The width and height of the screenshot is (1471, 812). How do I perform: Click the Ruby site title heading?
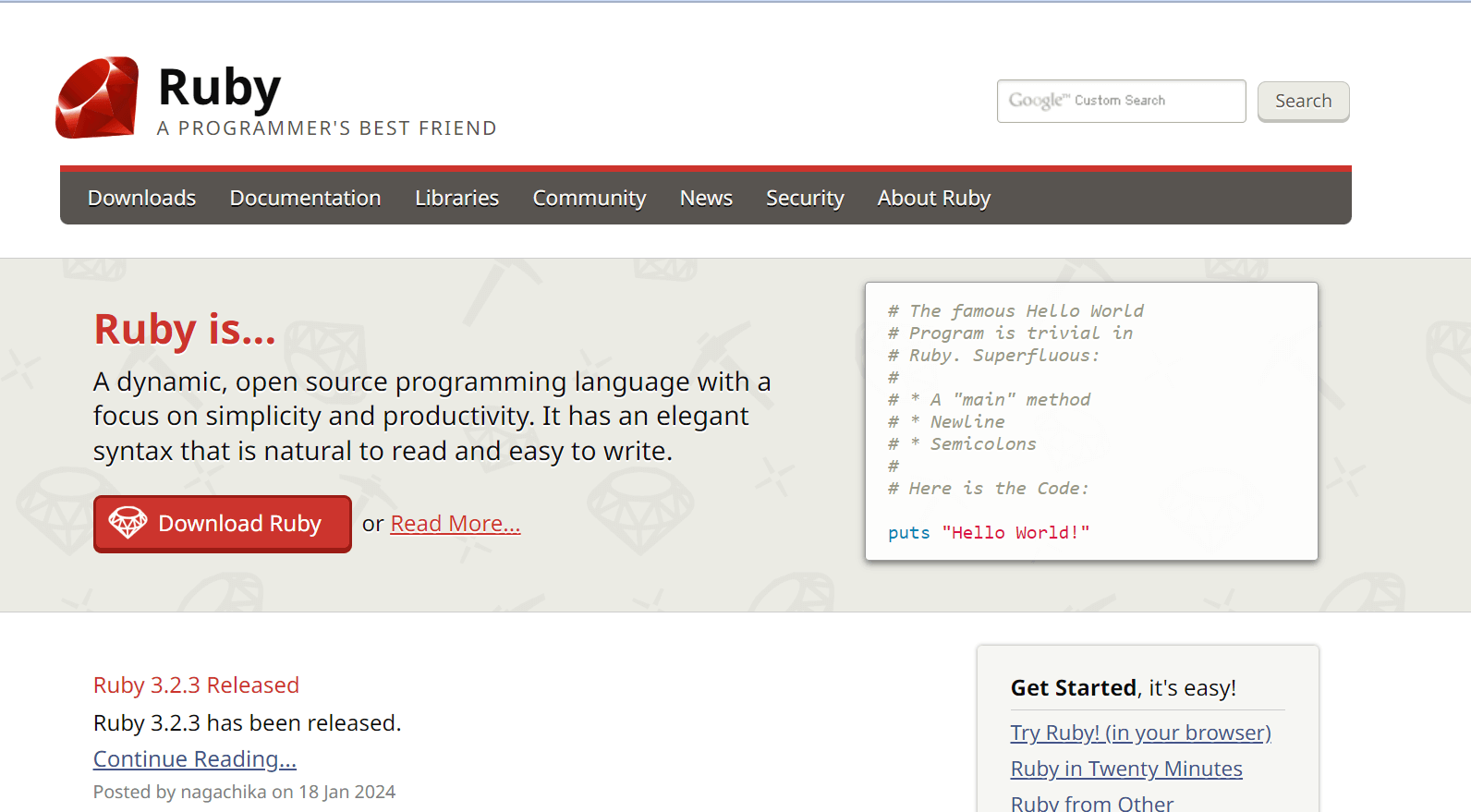(x=219, y=88)
